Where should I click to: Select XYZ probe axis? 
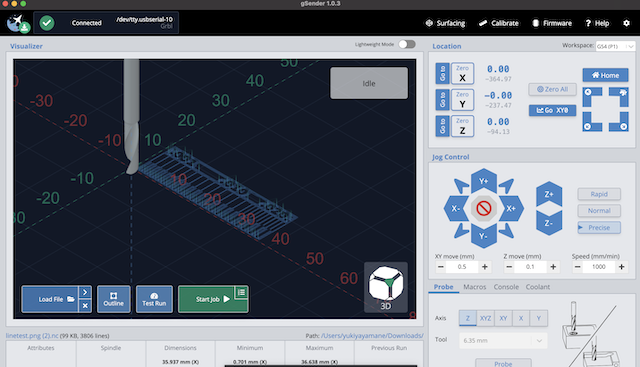[485, 318]
